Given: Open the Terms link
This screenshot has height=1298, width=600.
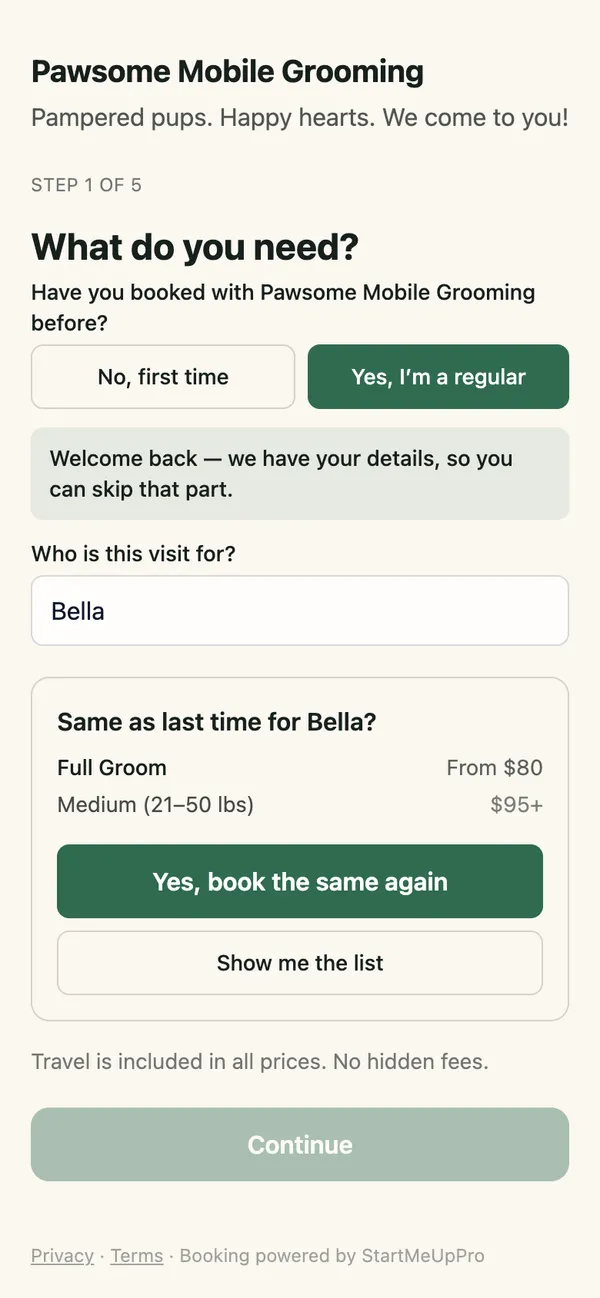Looking at the screenshot, I should [137, 1256].
